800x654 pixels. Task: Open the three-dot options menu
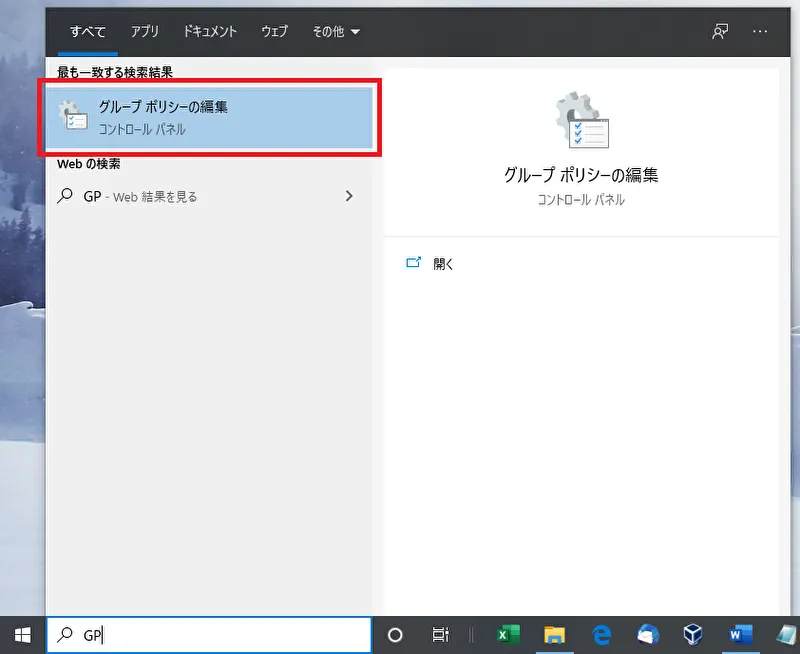760,32
